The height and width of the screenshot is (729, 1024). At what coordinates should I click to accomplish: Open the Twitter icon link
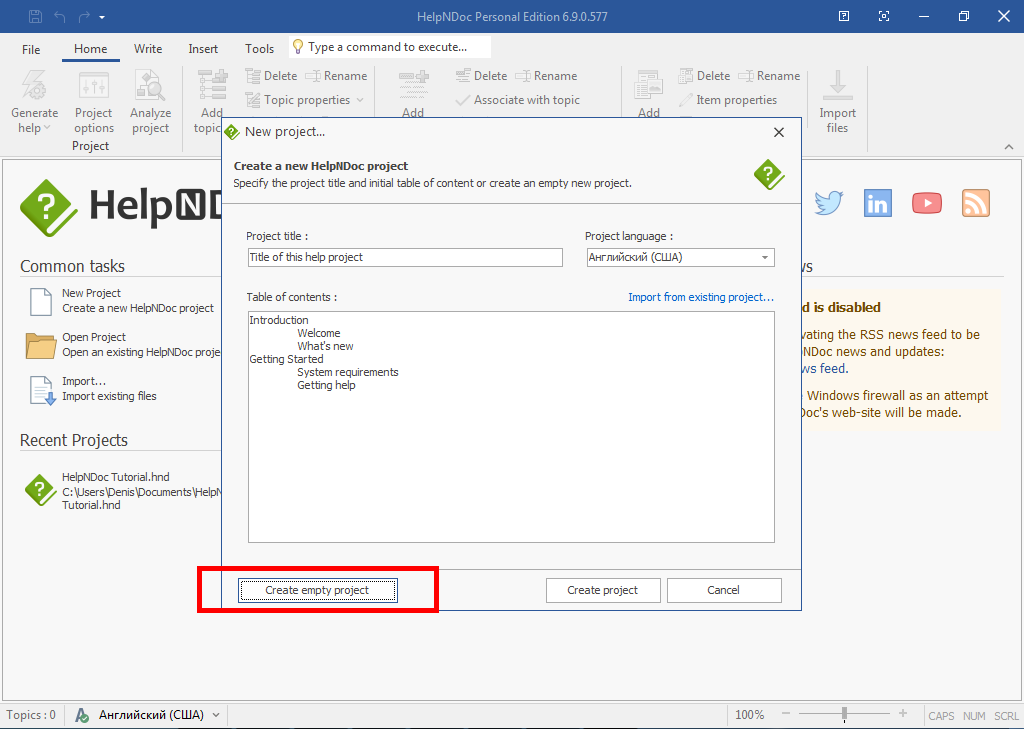[829, 203]
